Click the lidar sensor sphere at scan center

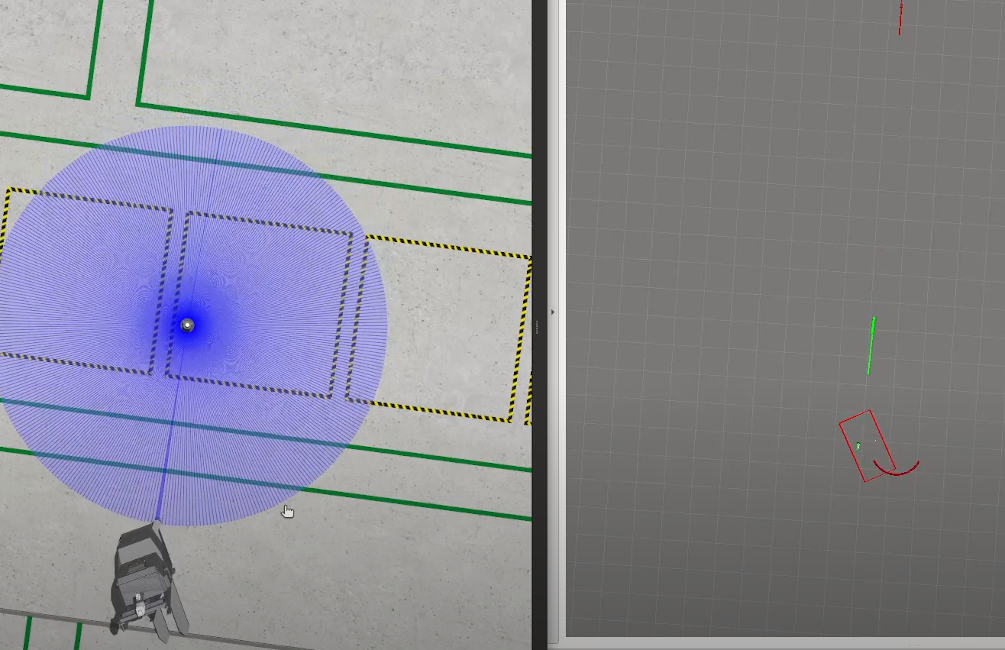[x=187, y=325]
